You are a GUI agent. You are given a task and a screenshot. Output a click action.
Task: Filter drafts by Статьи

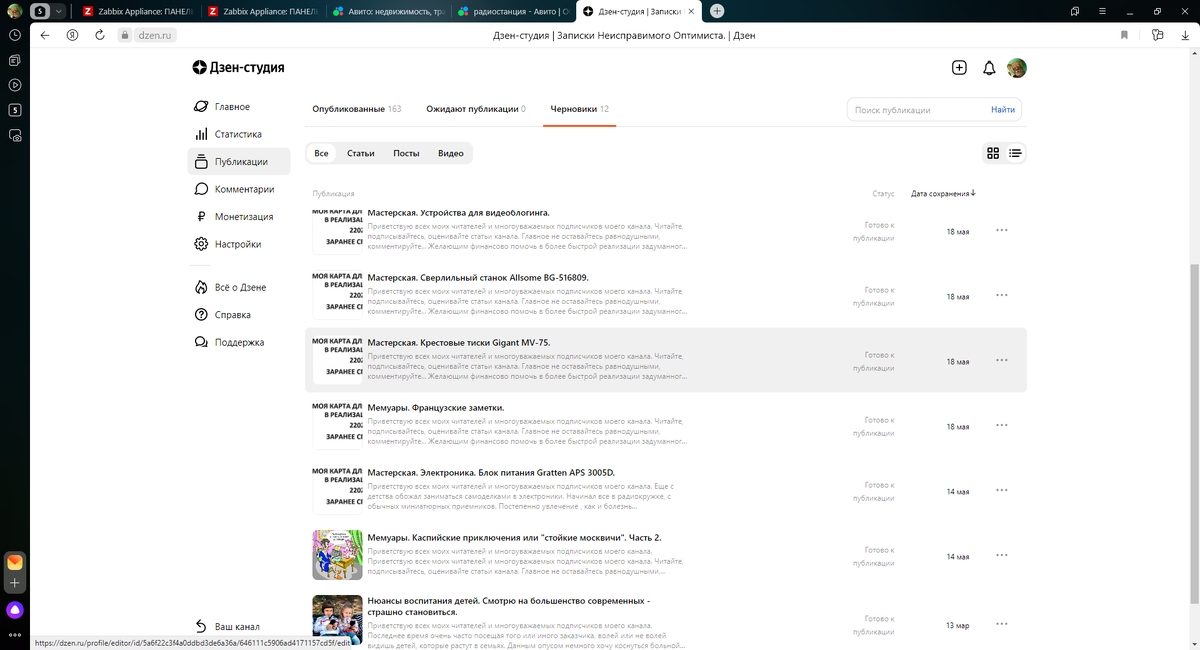click(361, 153)
